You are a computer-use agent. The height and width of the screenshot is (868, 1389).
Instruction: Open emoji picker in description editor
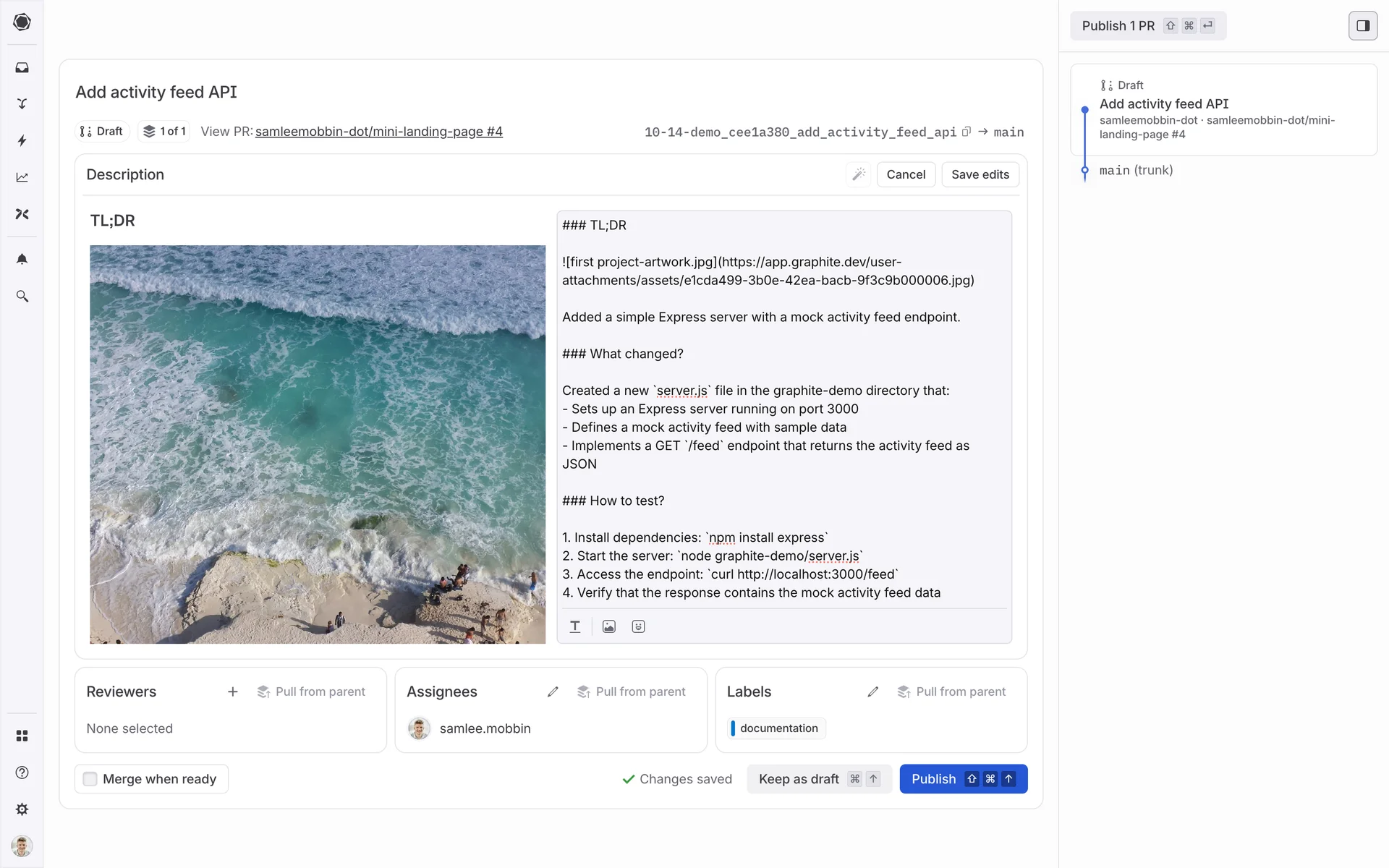637,626
